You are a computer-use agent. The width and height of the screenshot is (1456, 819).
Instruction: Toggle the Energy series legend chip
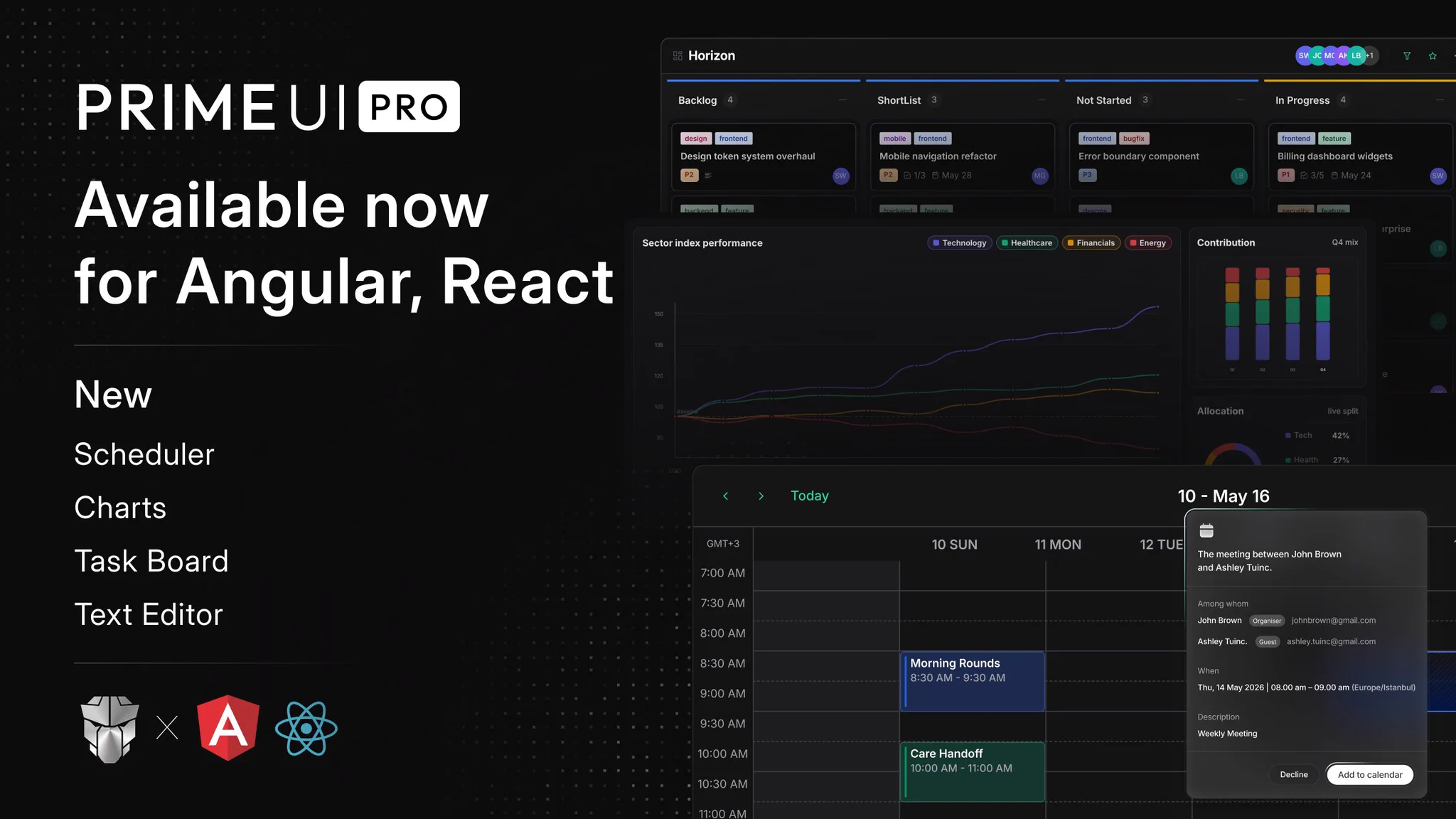click(x=1148, y=243)
